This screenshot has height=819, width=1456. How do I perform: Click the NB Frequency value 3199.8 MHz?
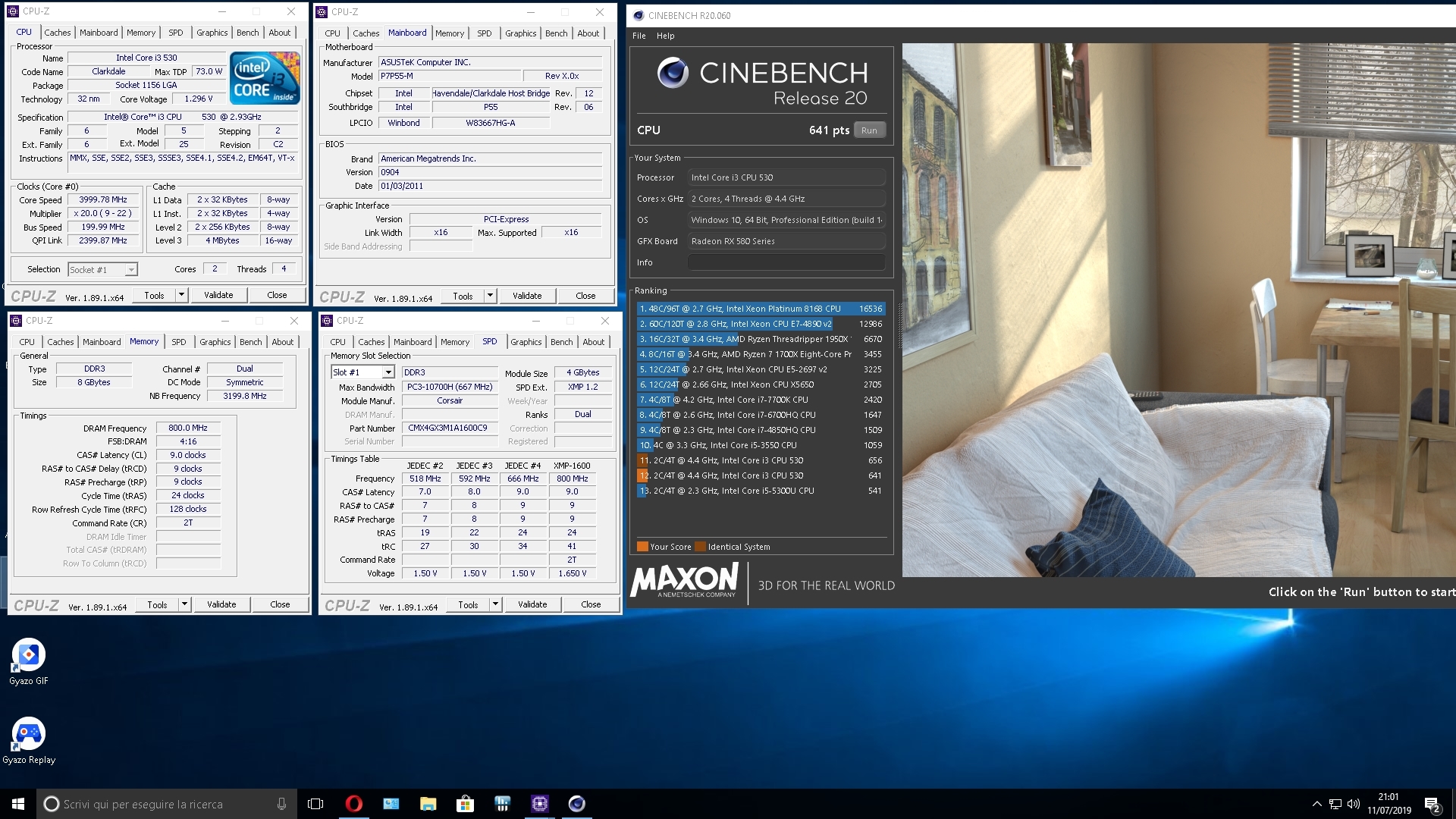[244, 396]
